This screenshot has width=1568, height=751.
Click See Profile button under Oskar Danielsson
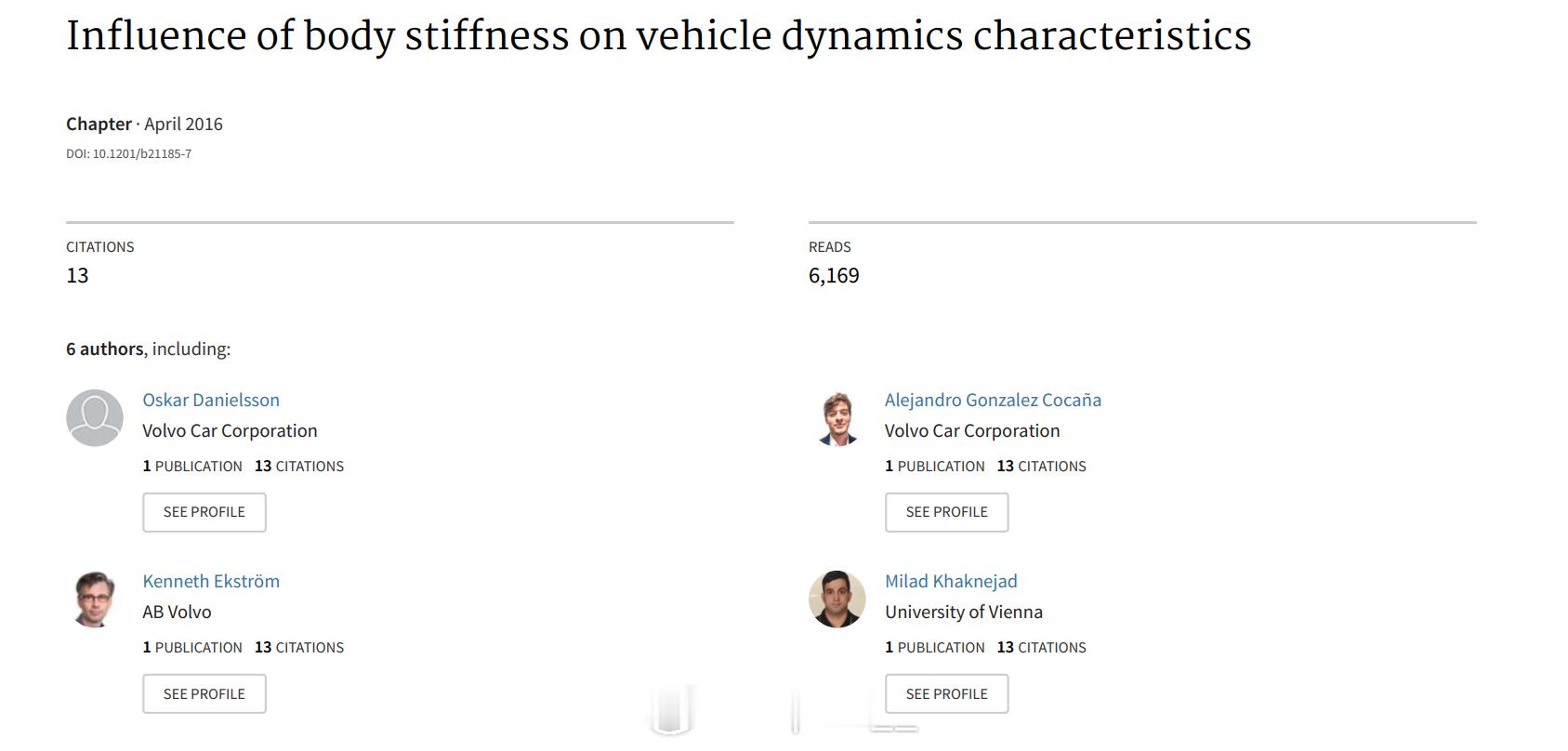point(204,512)
